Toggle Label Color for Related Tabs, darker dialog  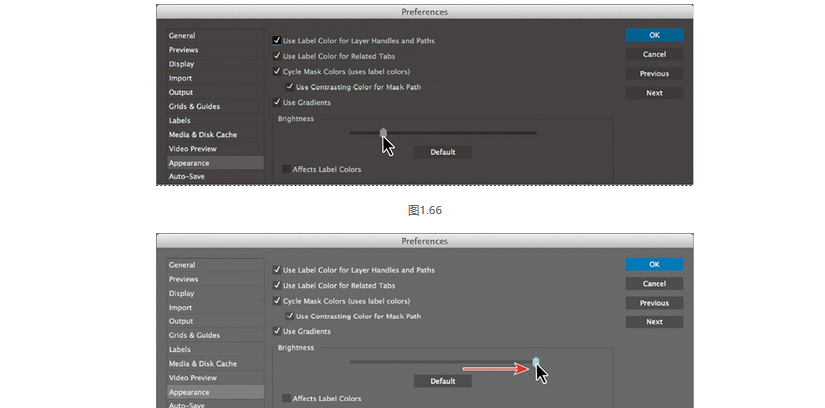coord(277,56)
